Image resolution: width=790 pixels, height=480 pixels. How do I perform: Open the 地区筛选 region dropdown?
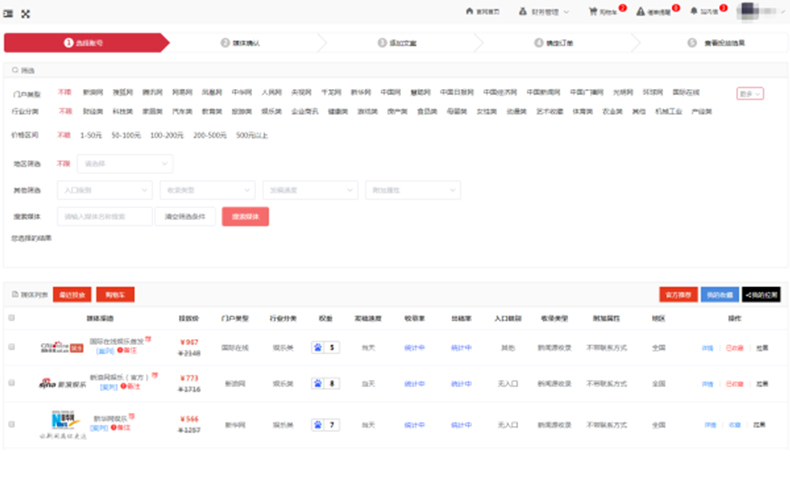(125, 163)
